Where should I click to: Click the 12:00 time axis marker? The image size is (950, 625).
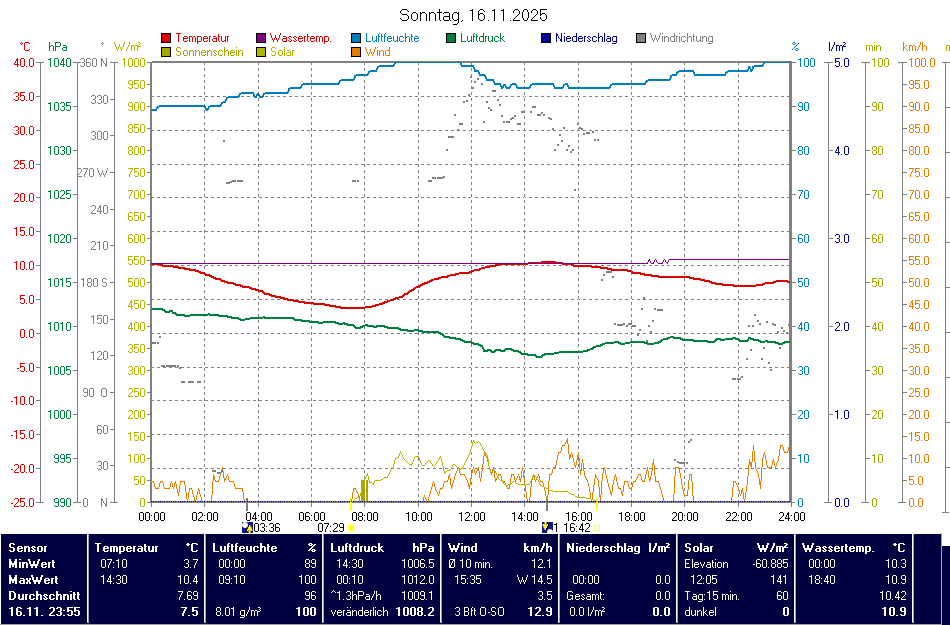click(471, 516)
